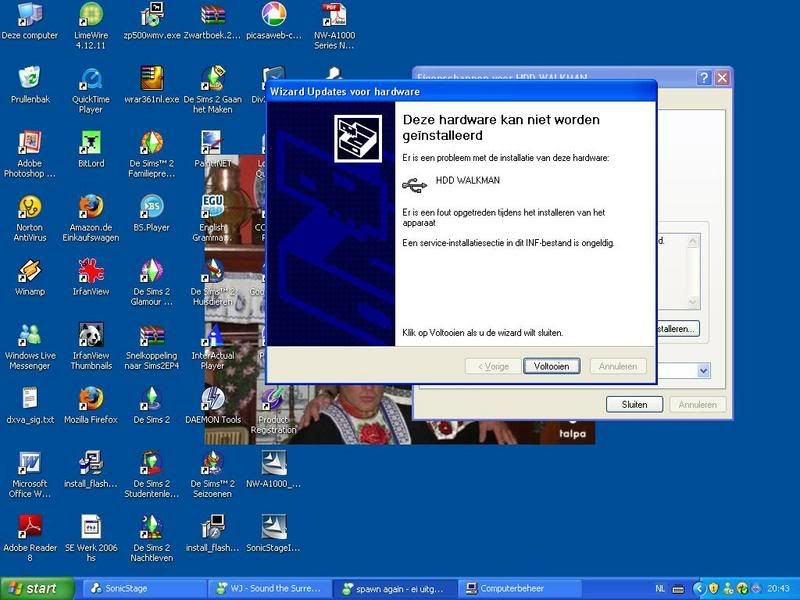The image size is (800, 600).
Task: Launch Adobe Reader 8 shortcut
Action: 30,538
